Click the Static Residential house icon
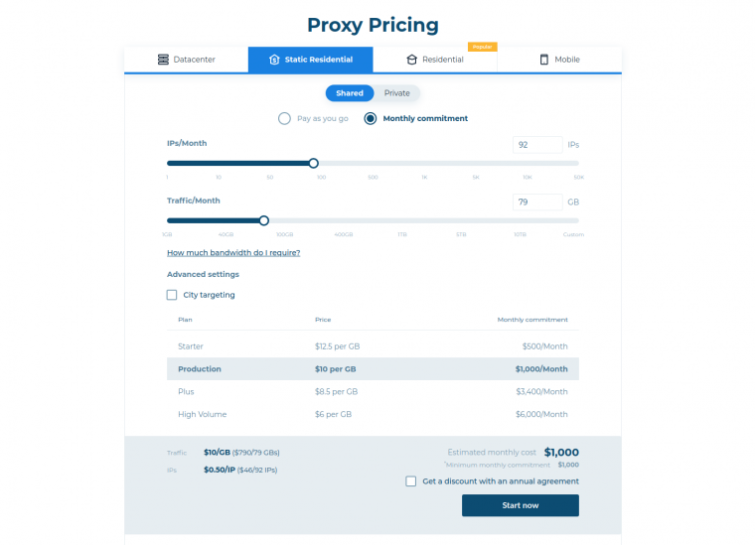755x545 pixels. click(x=274, y=59)
